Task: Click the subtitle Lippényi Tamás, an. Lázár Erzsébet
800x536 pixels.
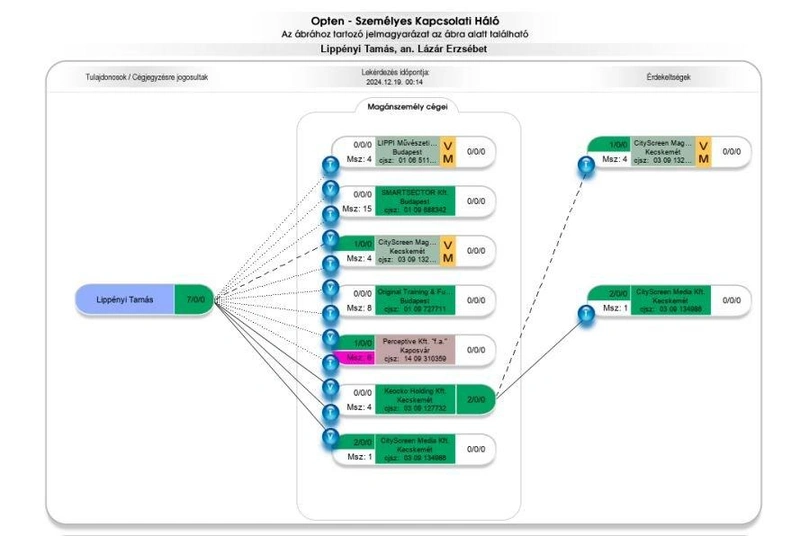Action: (404, 49)
